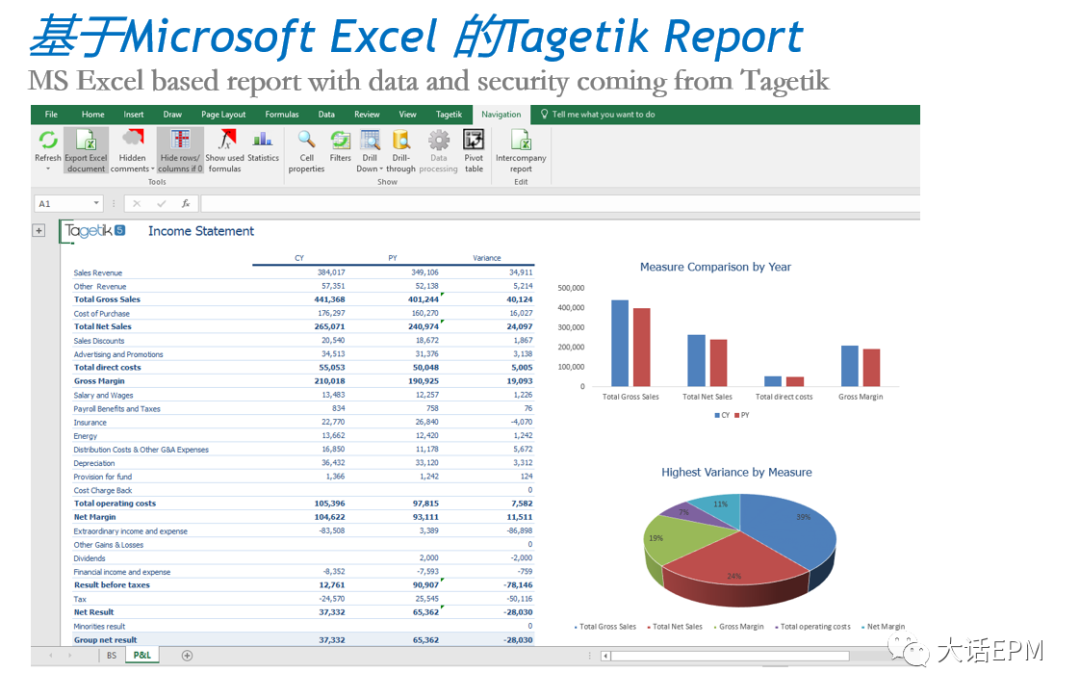Click the Name Box showing A1
This screenshot has width=1080, height=698.
pyautogui.click(x=62, y=203)
